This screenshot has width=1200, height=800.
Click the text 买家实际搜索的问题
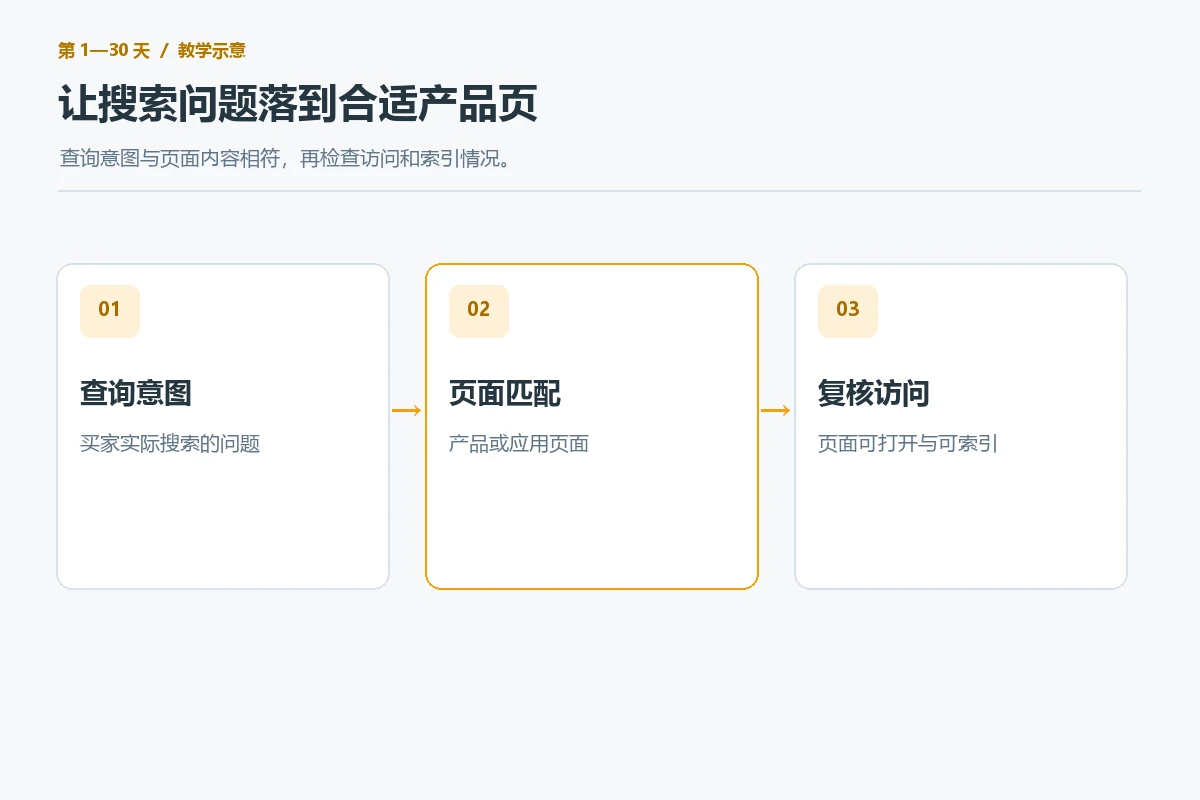click(x=170, y=444)
